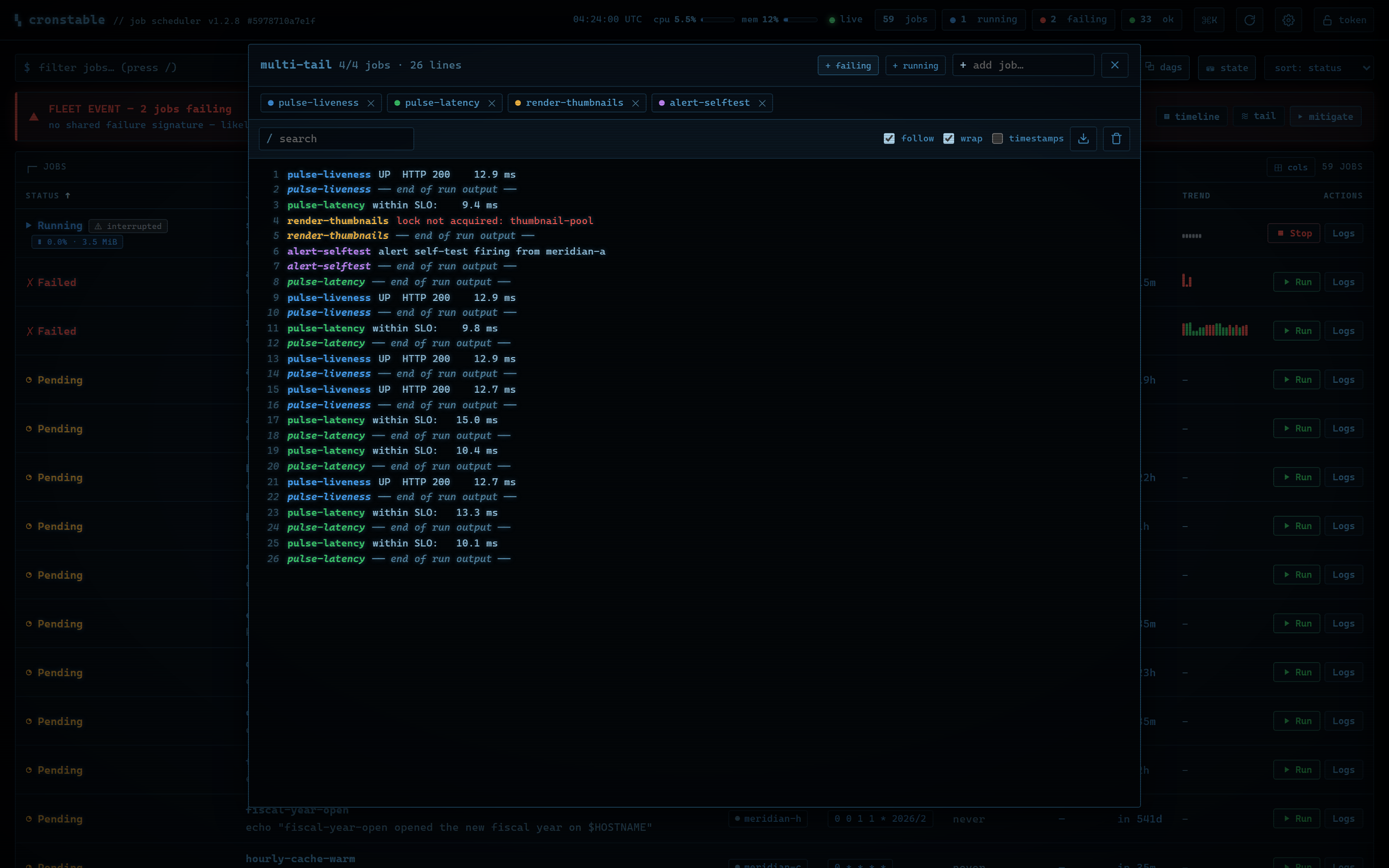
Task: Open the cols column picker
Action: 1291,167
